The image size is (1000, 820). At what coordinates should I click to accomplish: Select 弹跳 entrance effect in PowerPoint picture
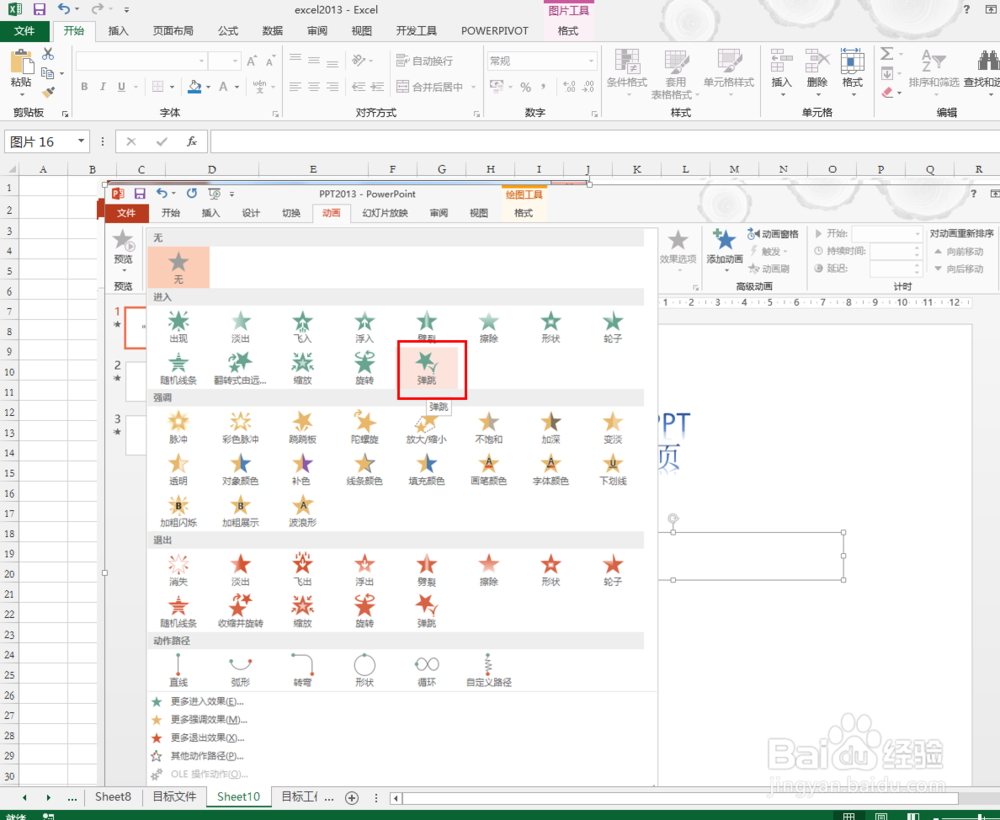click(x=427, y=369)
